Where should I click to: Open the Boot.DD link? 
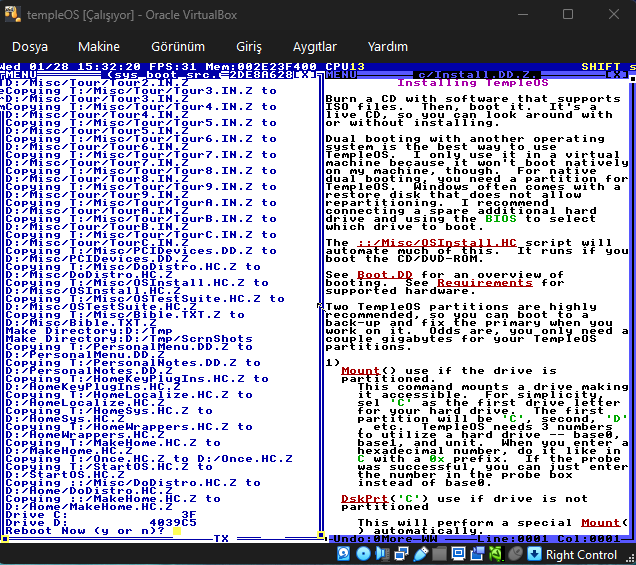pos(385,275)
